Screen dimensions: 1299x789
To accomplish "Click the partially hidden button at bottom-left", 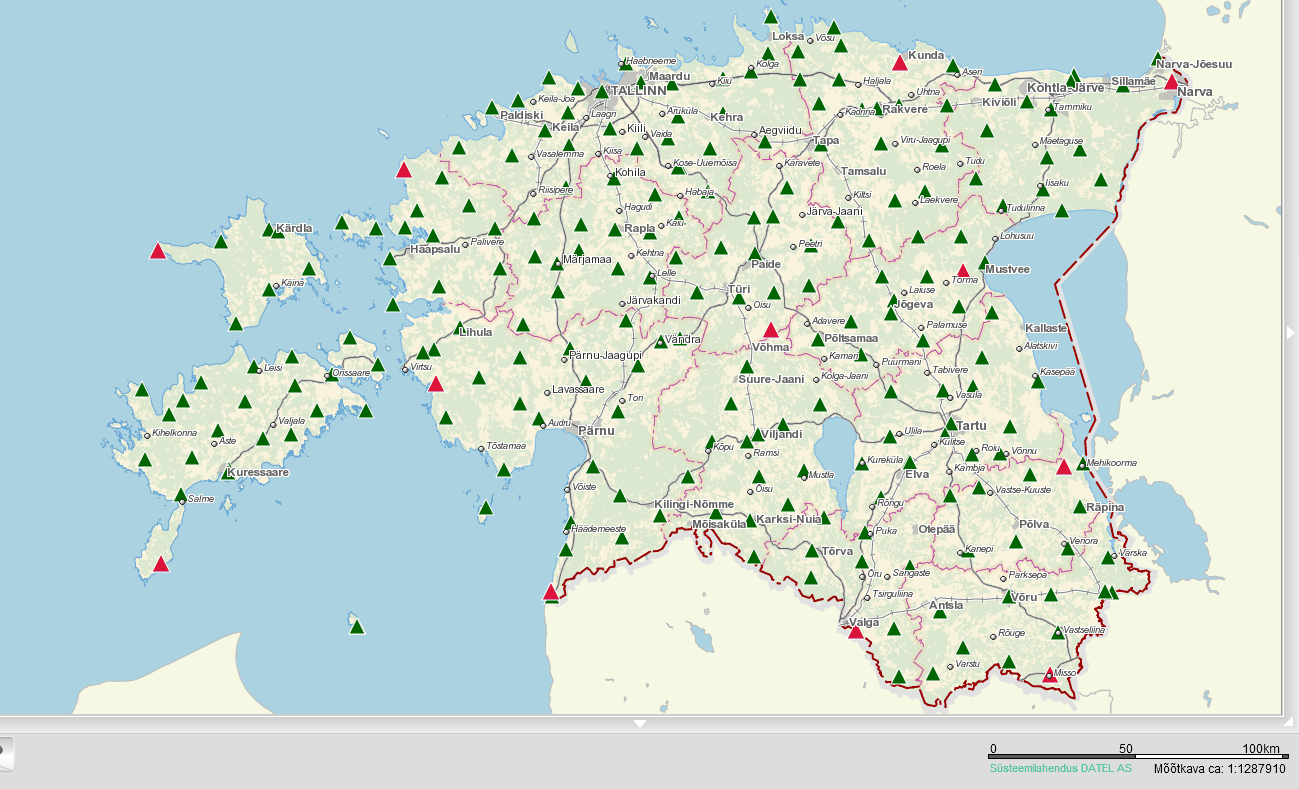I will click(5, 752).
